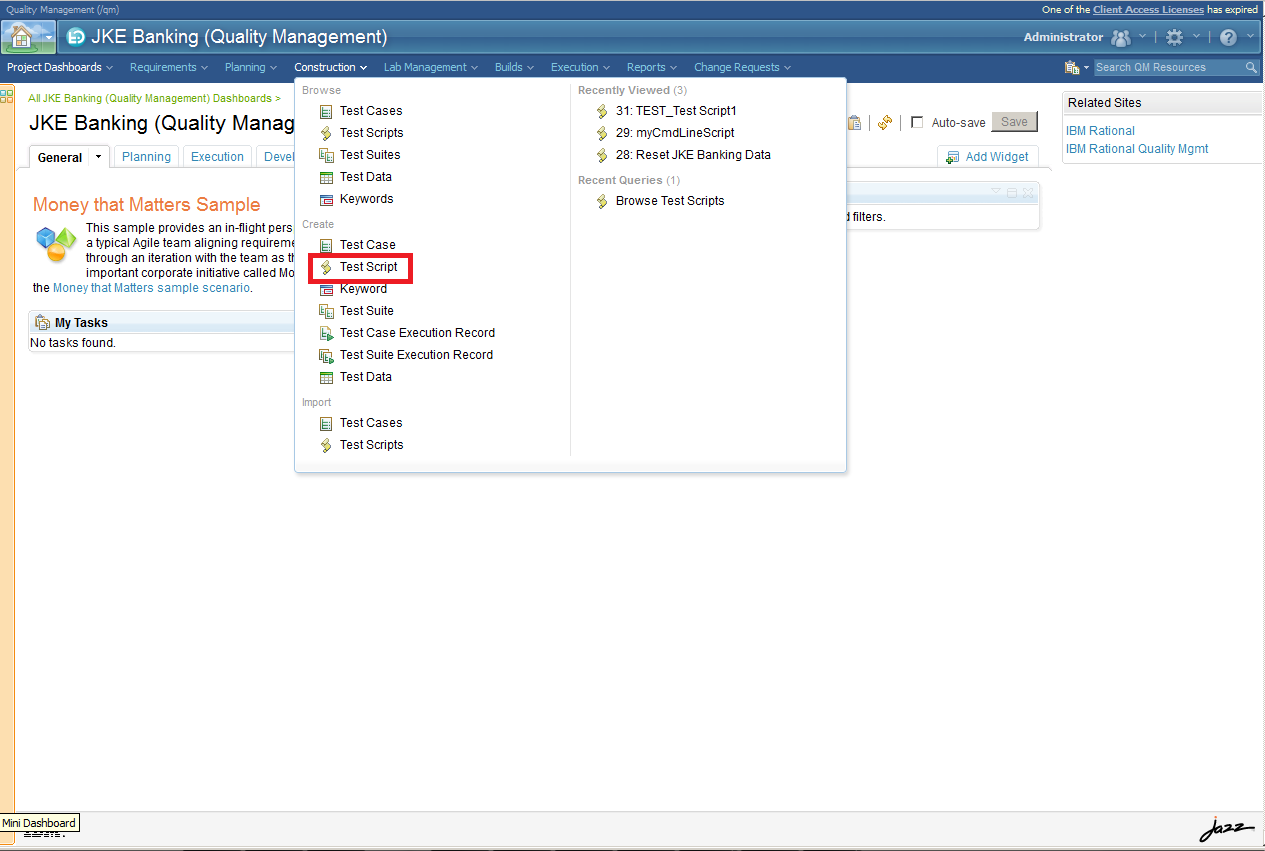Open the search scope dropdown arrow
Viewport: 1265px width, 851px height.
tap(1086, 68)
